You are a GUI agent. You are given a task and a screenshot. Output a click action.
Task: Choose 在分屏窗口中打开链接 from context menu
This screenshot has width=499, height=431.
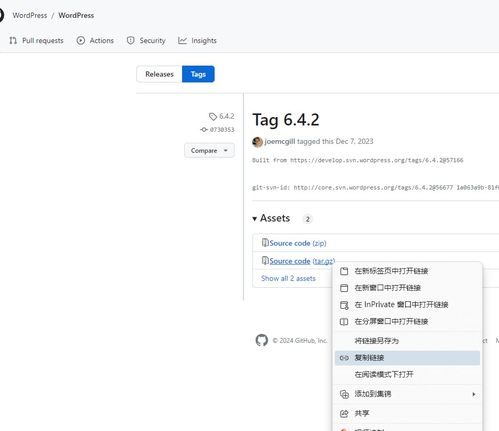coord(407,321)
